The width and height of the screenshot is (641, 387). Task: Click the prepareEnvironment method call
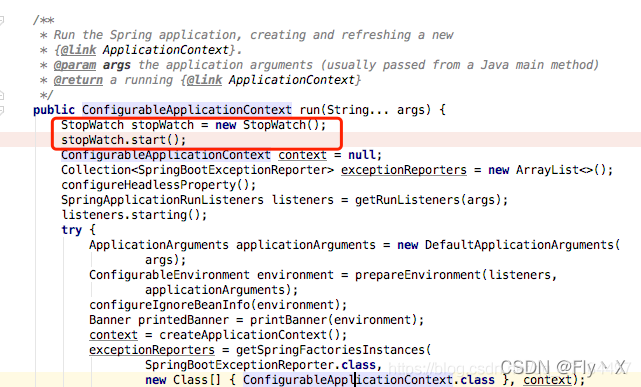(418, 275)
